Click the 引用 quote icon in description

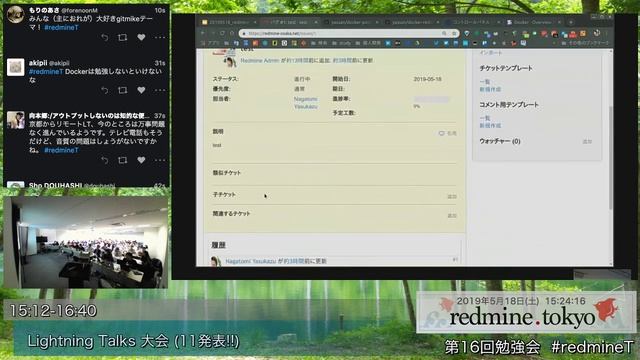447,133
